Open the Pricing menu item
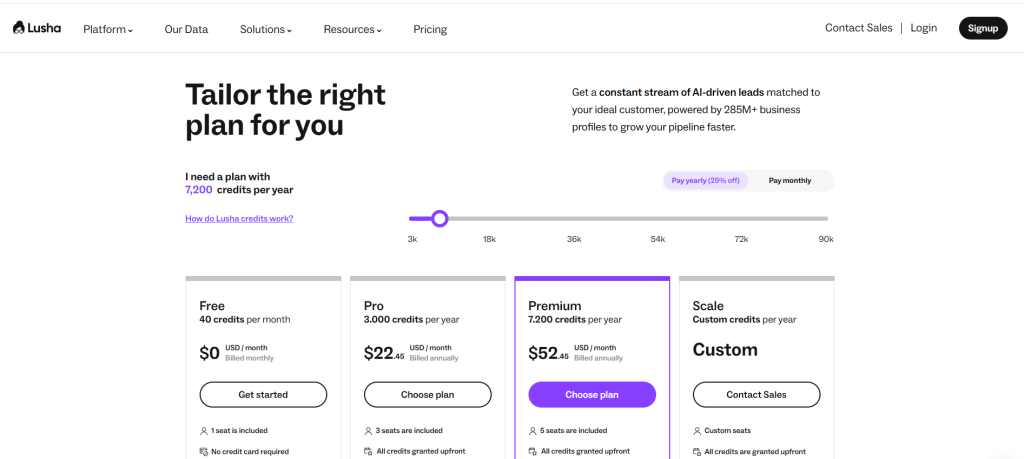 (430, 29)
